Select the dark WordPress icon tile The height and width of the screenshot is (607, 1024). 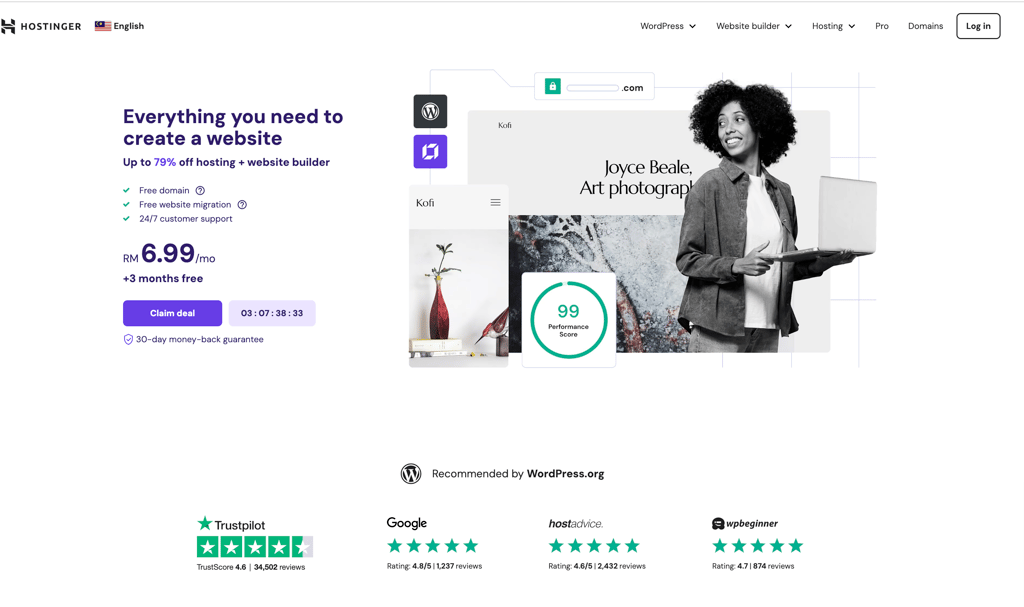(430, 111)
